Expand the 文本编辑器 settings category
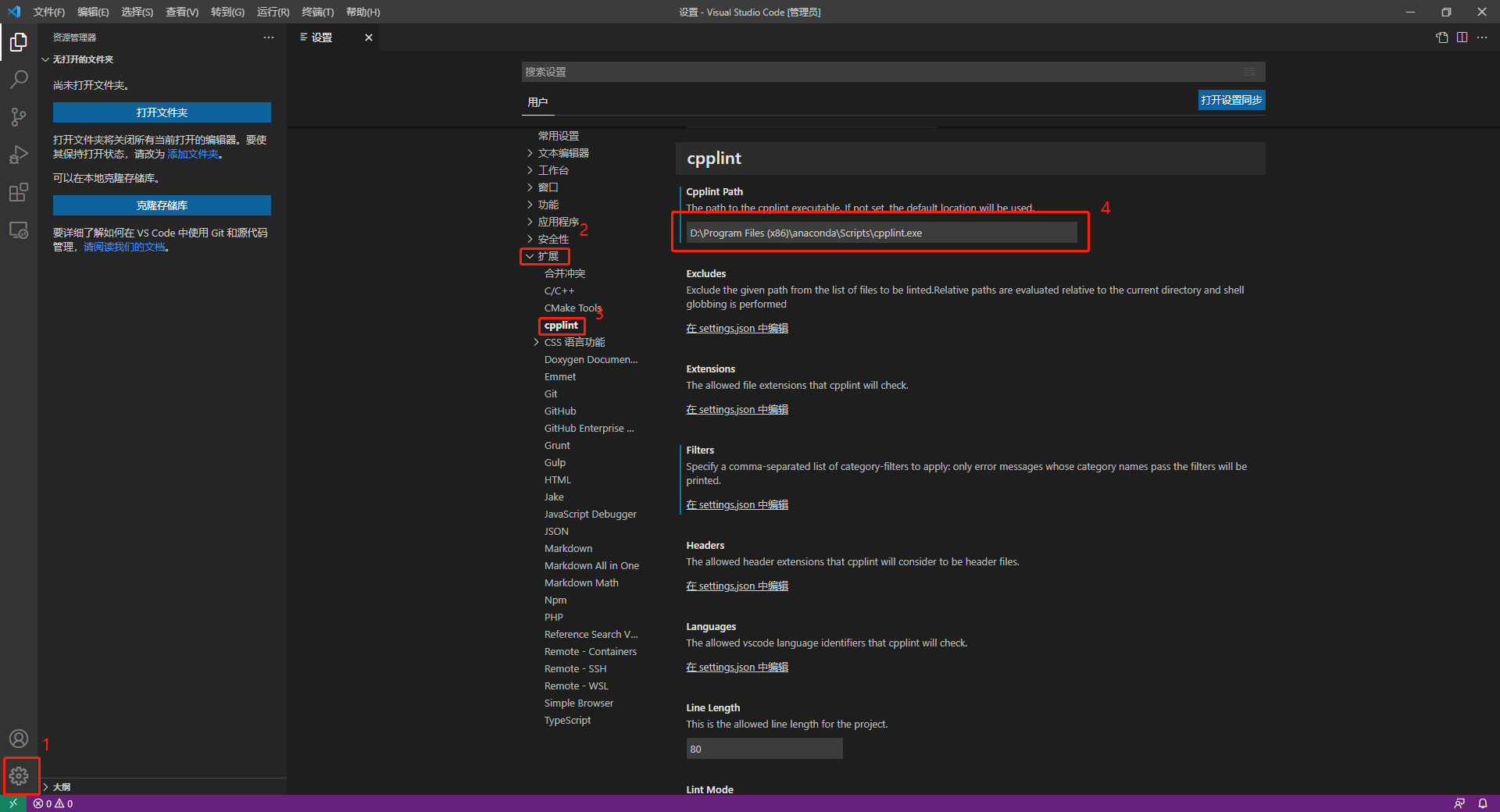 530,153
